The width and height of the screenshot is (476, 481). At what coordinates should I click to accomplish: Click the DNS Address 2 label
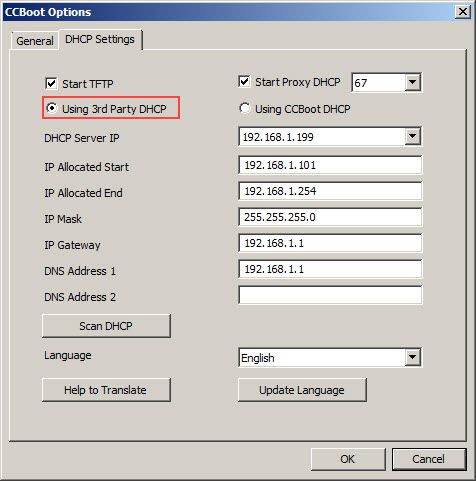tap(80, 297)
